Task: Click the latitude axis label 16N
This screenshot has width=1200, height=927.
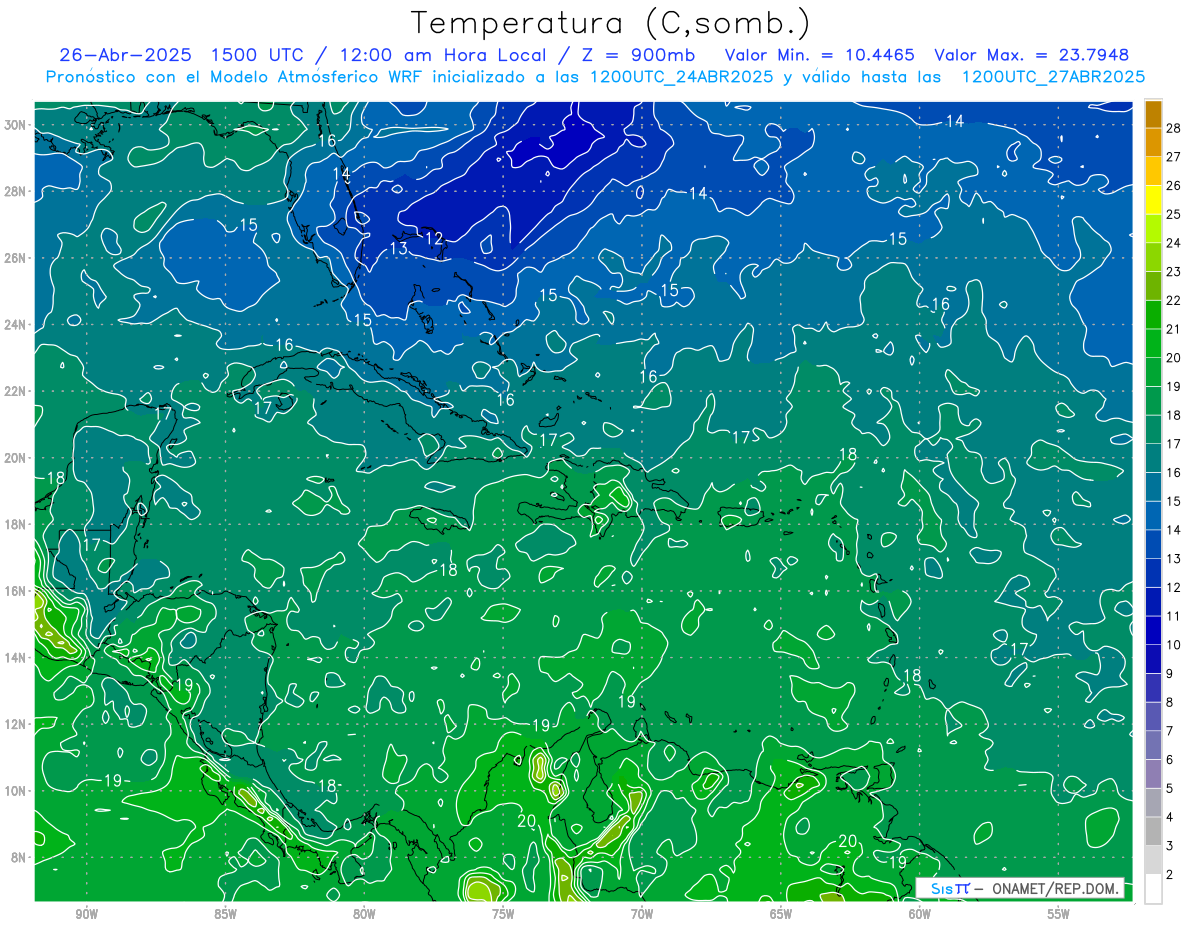Action: tap(16, 591)
